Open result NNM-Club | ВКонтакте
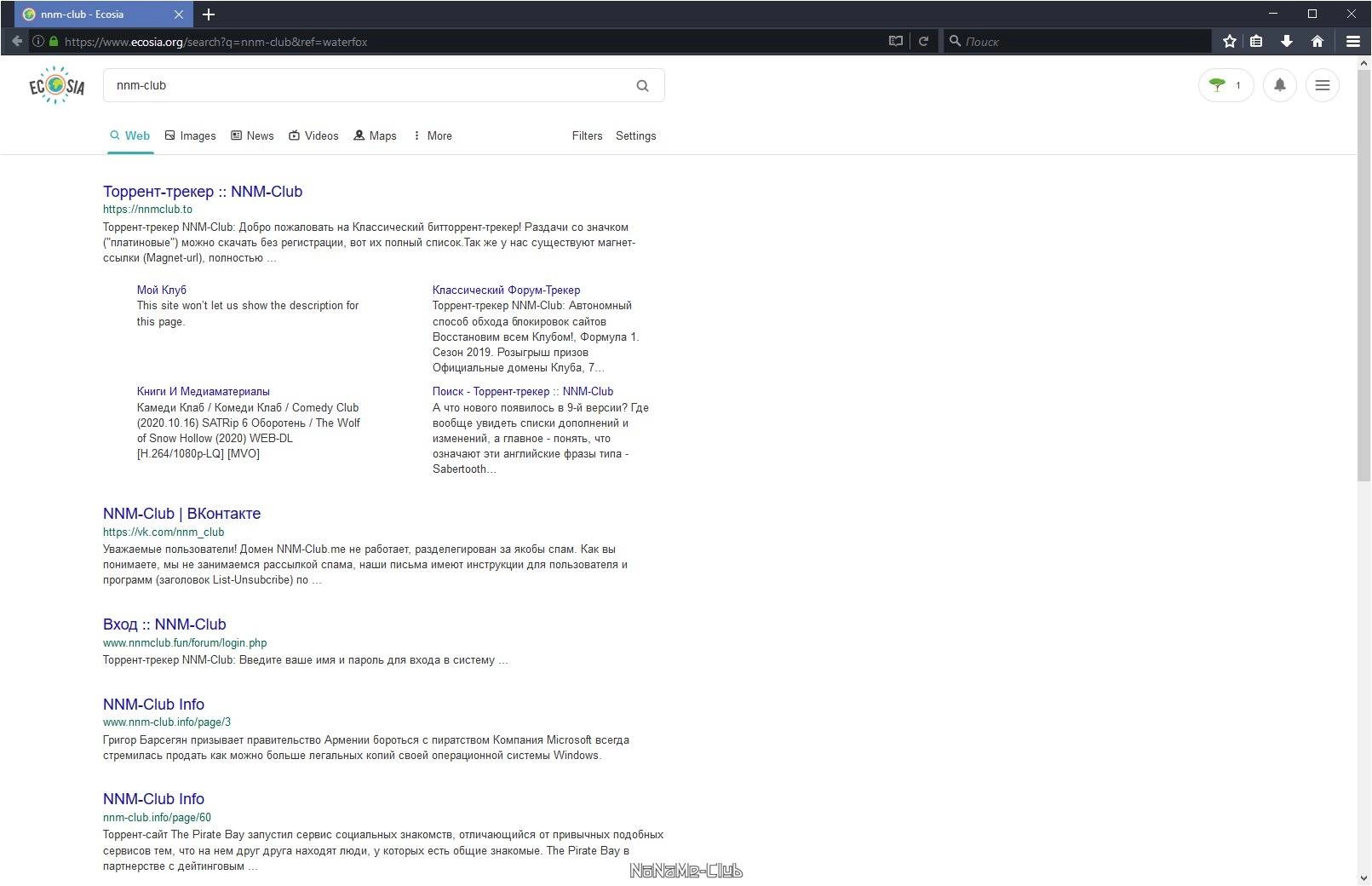This screenshot has height=886, width=1372. tap(181, 514)
